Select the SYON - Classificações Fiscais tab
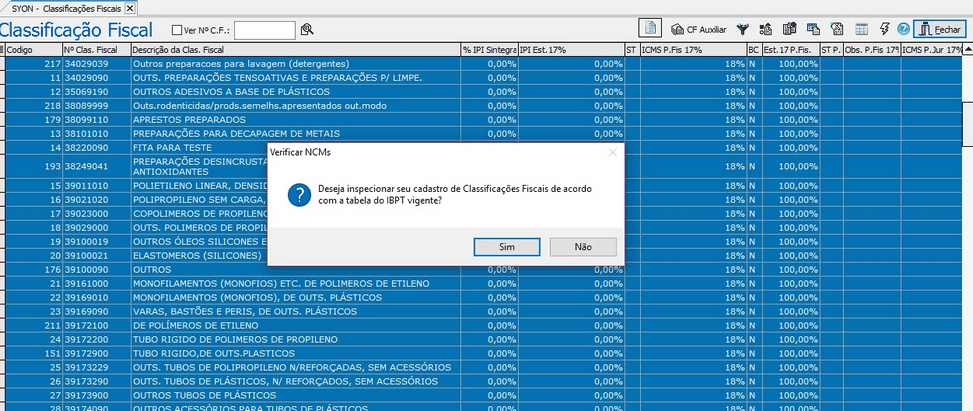Image resolution: width=973 pixels, height=411 pixels. pos(66,7)
